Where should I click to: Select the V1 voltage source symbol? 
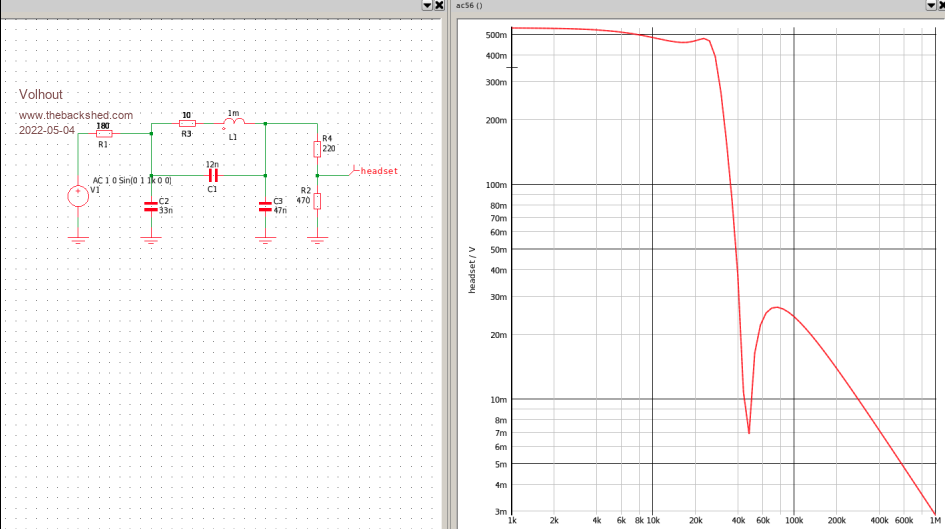(x=77, y=195)
